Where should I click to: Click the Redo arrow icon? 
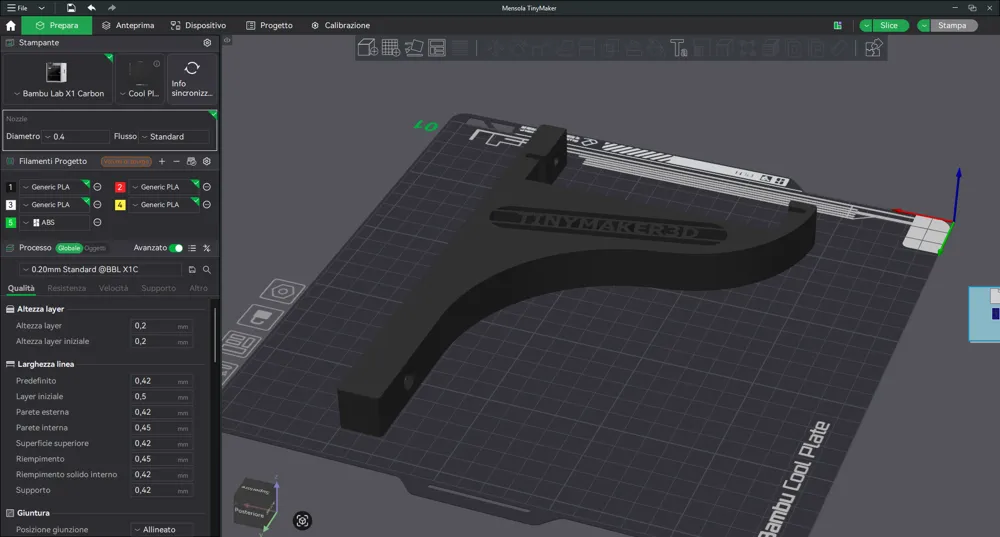click(112, 8)
